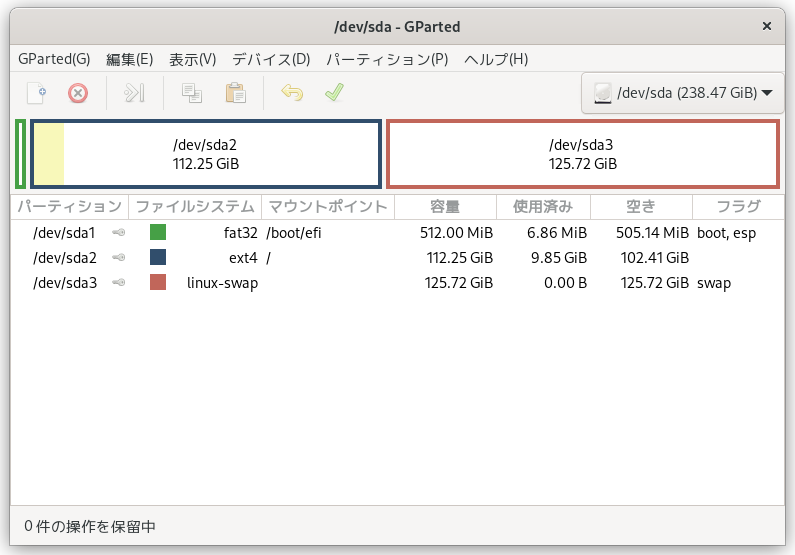Screen dimensions: 795x555
Task: Click the red linux-swap color swatch
Action: [x=158, y=282]
